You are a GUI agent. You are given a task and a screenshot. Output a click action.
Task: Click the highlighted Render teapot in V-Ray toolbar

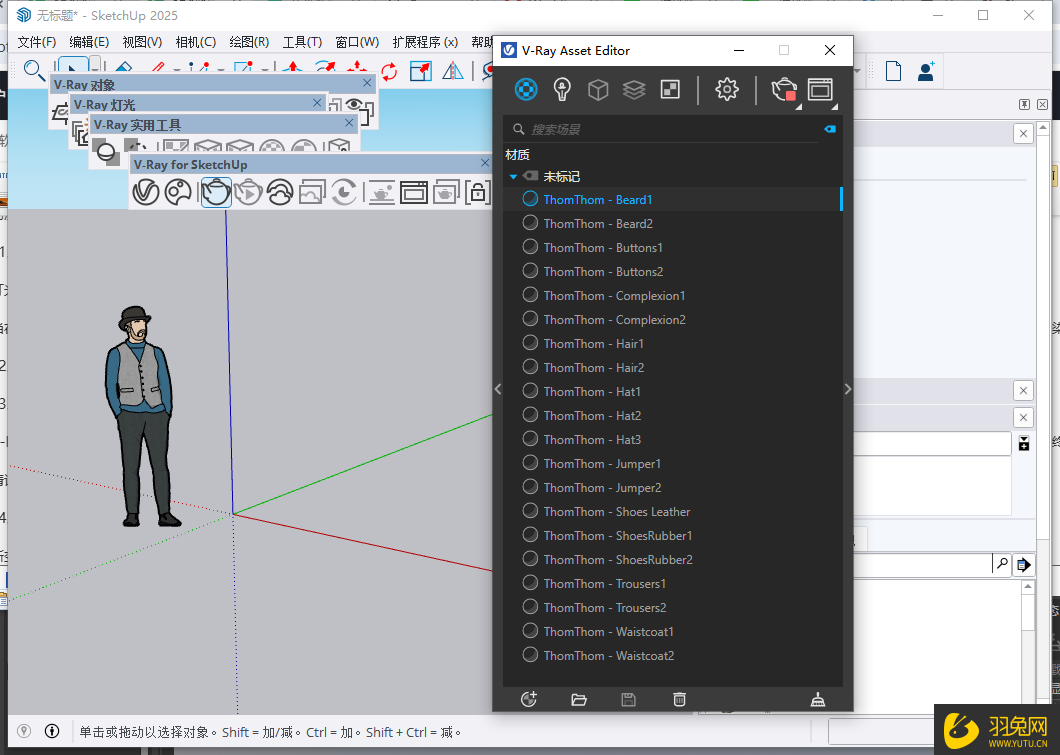(x=216, y=192)
